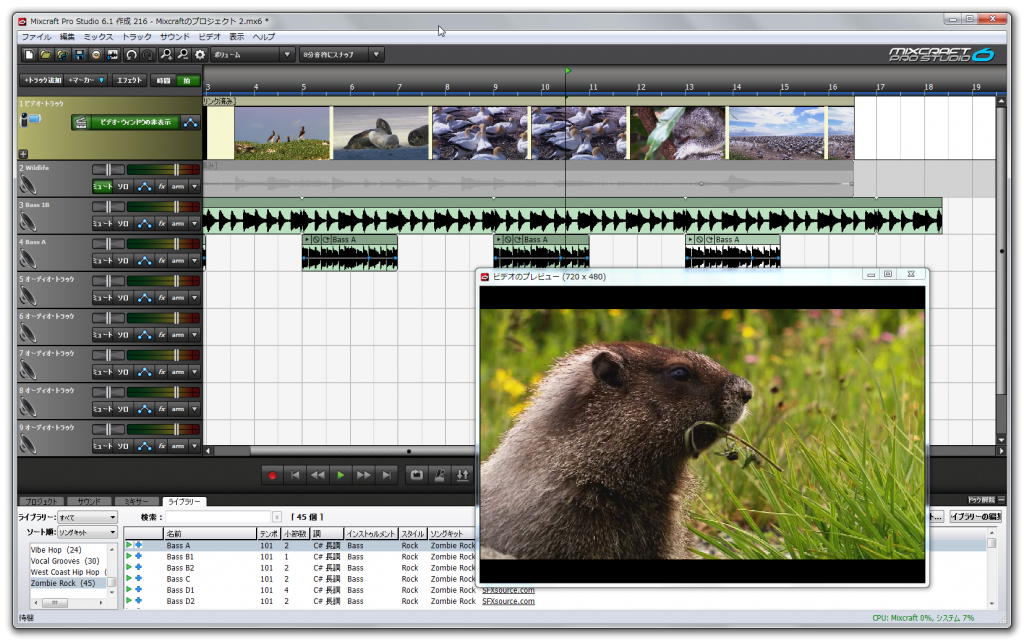Open the library category dropdown
The height and width of the screenshot is (641, 1024).
[87, 518]
